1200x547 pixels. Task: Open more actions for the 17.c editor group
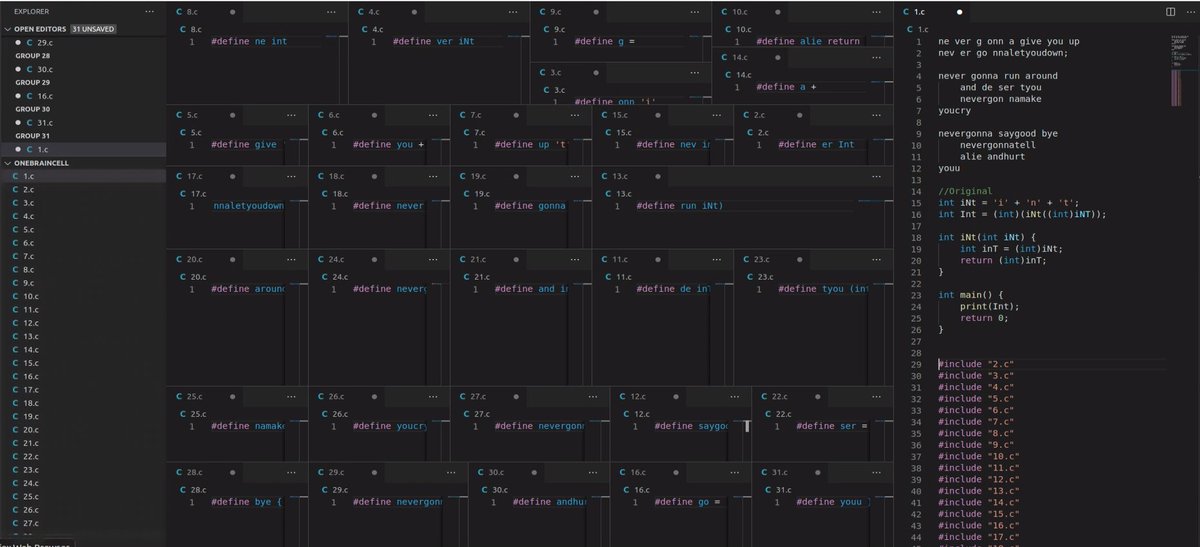[291, 175]
